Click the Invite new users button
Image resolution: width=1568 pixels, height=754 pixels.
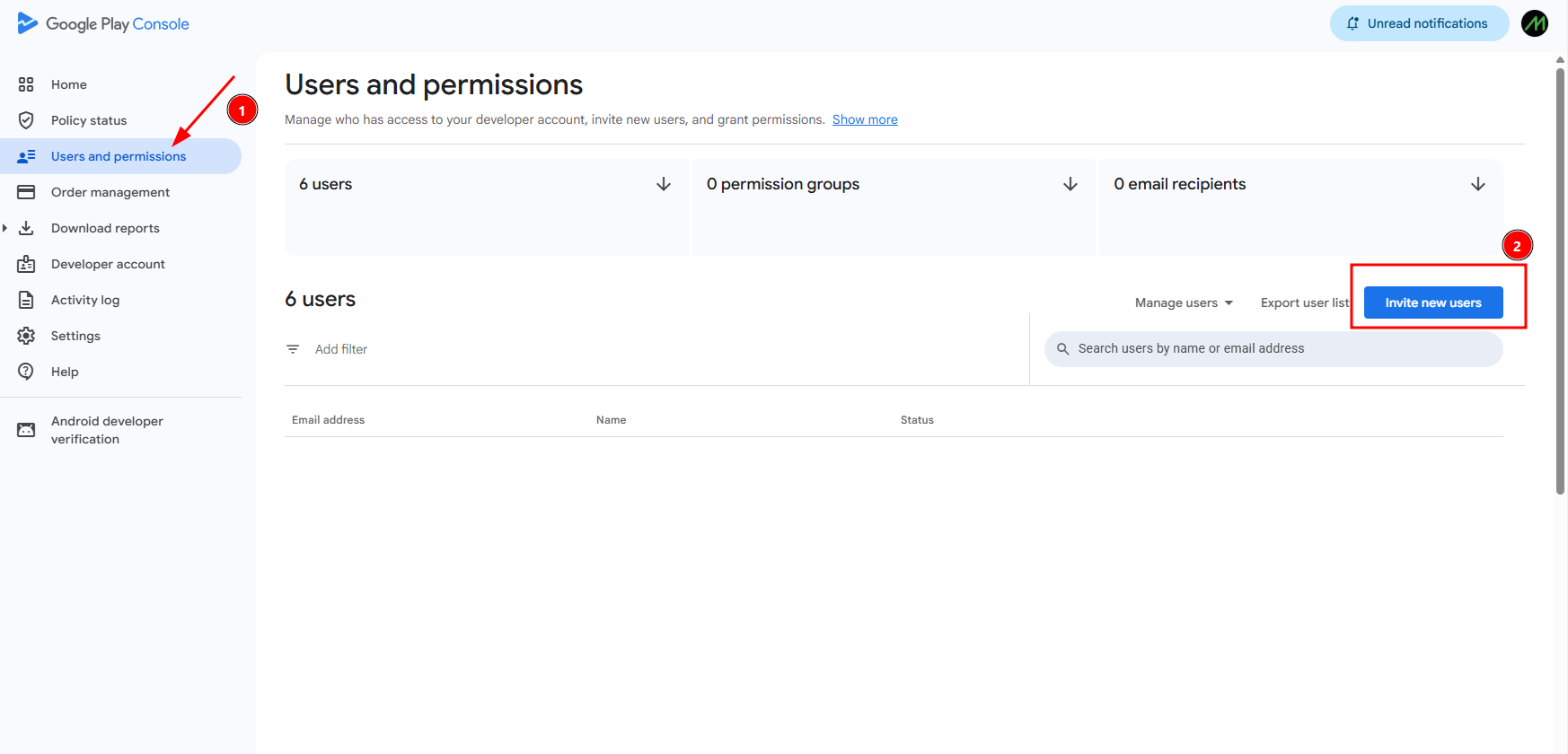tap(1433, 302)
